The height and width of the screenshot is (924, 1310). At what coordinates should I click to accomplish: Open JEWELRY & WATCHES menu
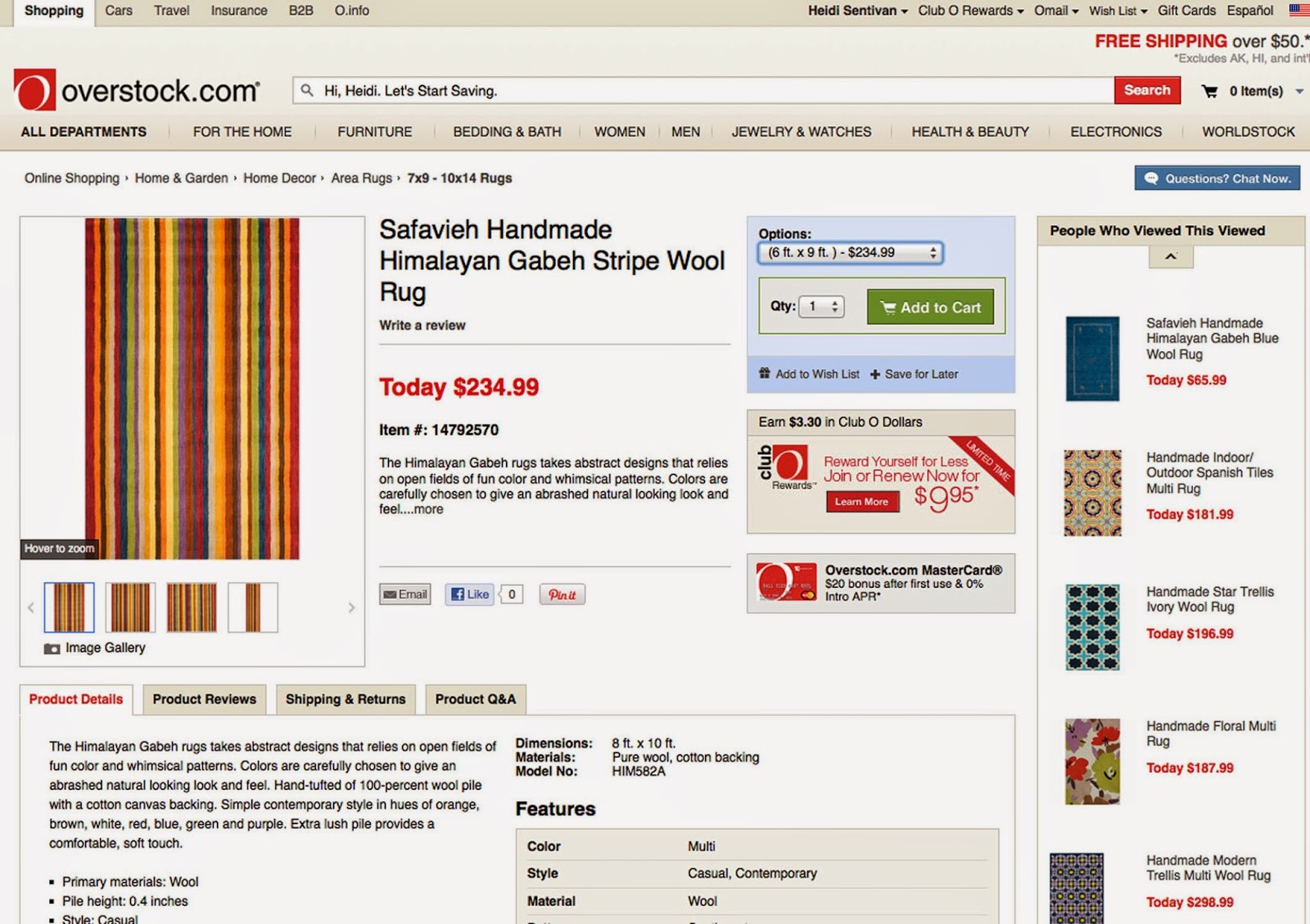click(x=802, y=132)
